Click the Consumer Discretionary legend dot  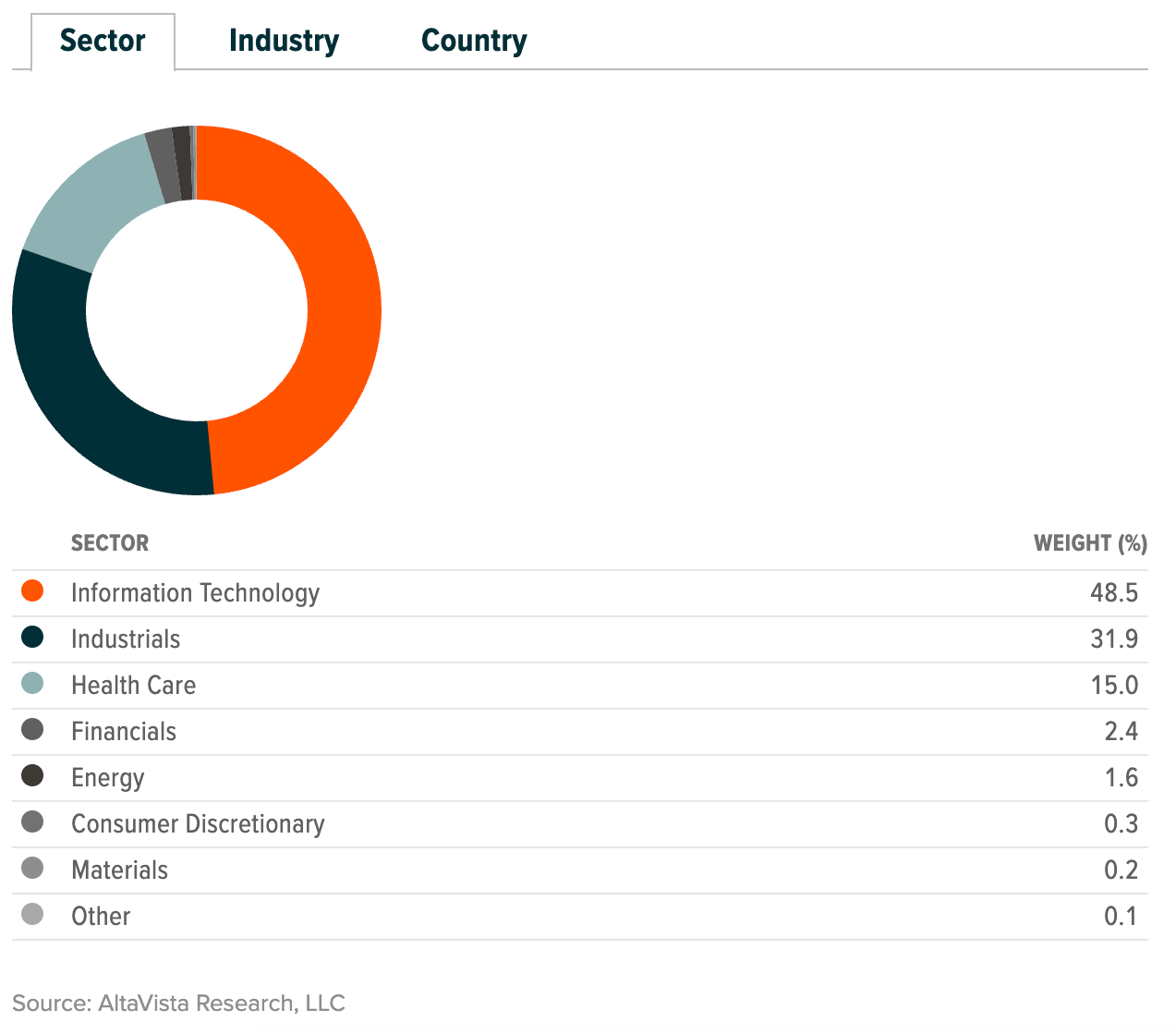pos(32,822)
